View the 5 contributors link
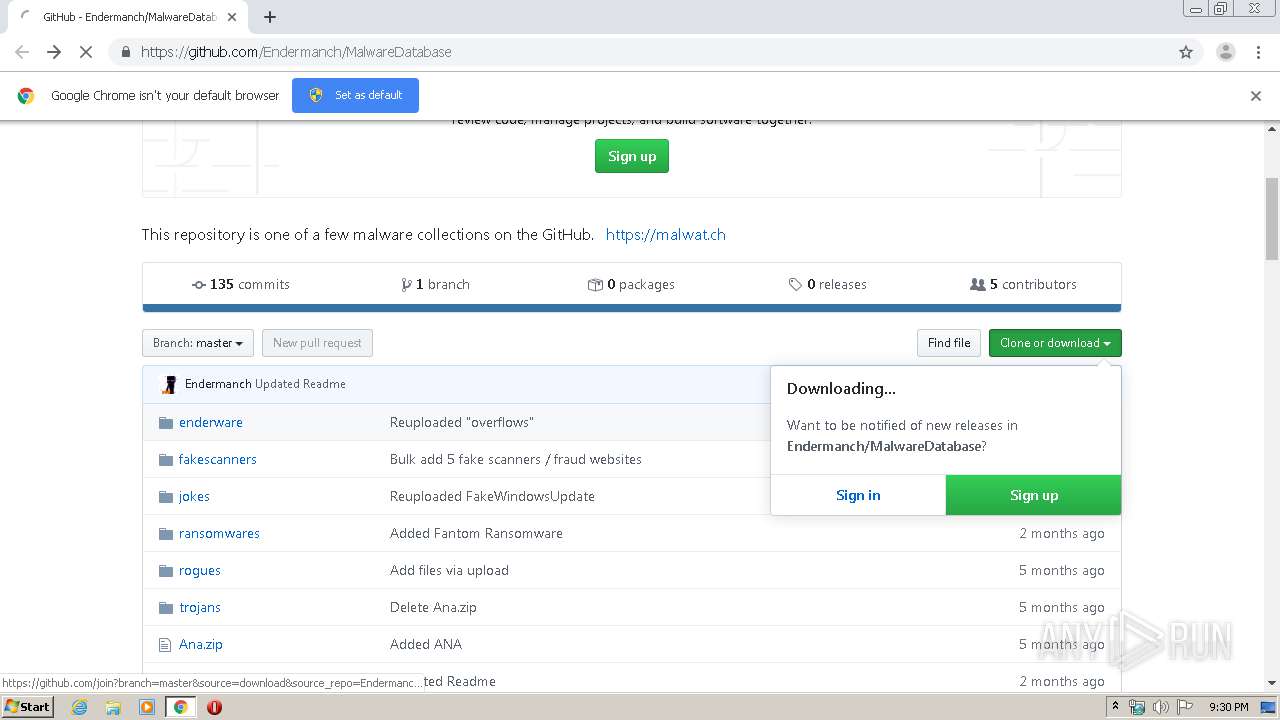The width and height of the screenshot is (1280, 720). click(x=1024, y=285)
